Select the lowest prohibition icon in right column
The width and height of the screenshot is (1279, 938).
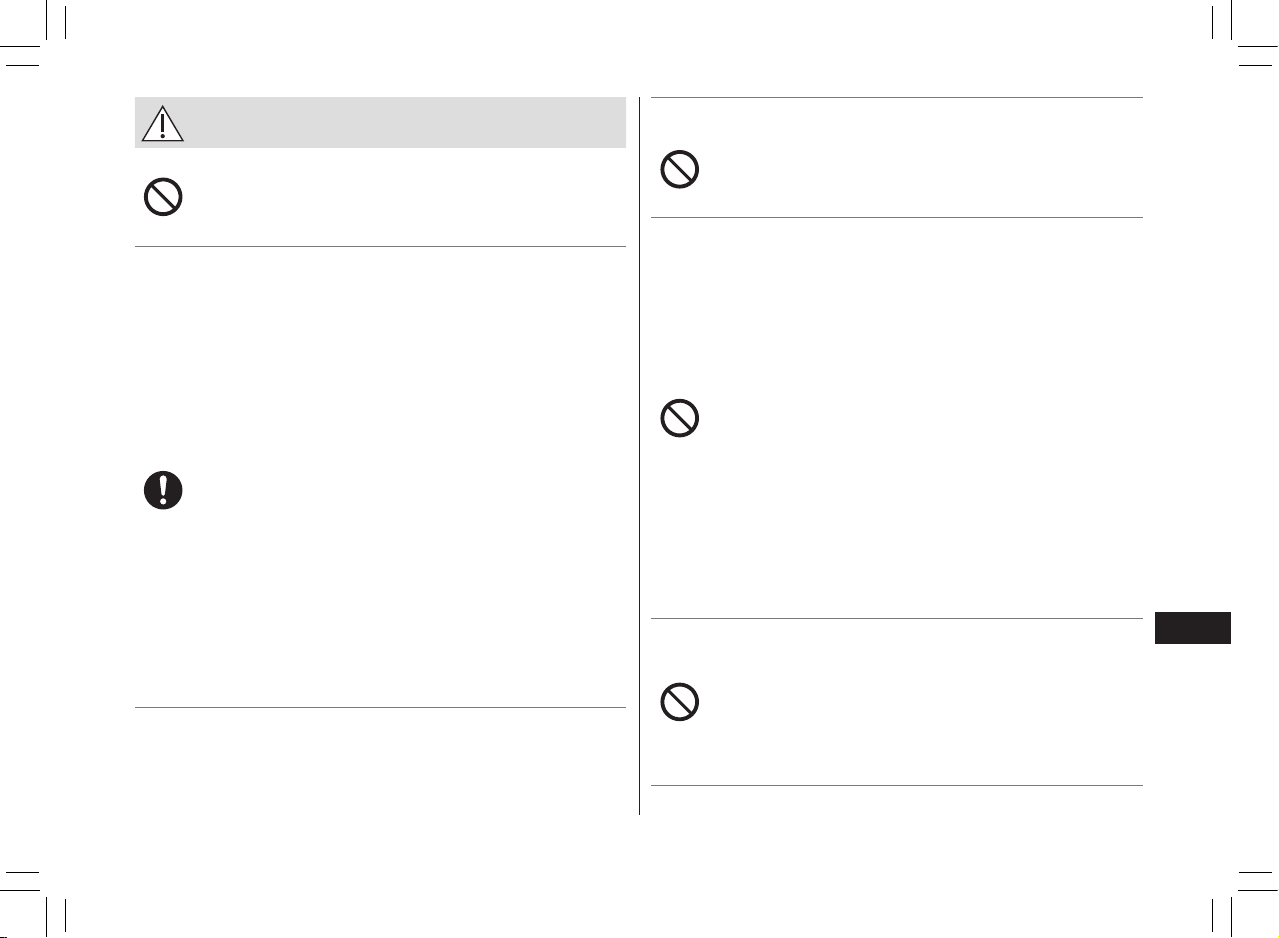680,703
